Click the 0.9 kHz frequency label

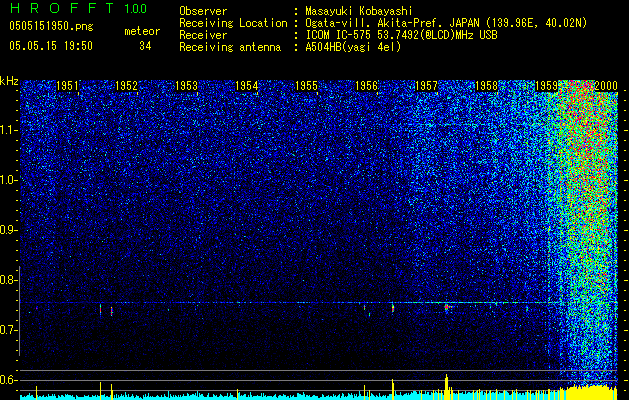9,230
